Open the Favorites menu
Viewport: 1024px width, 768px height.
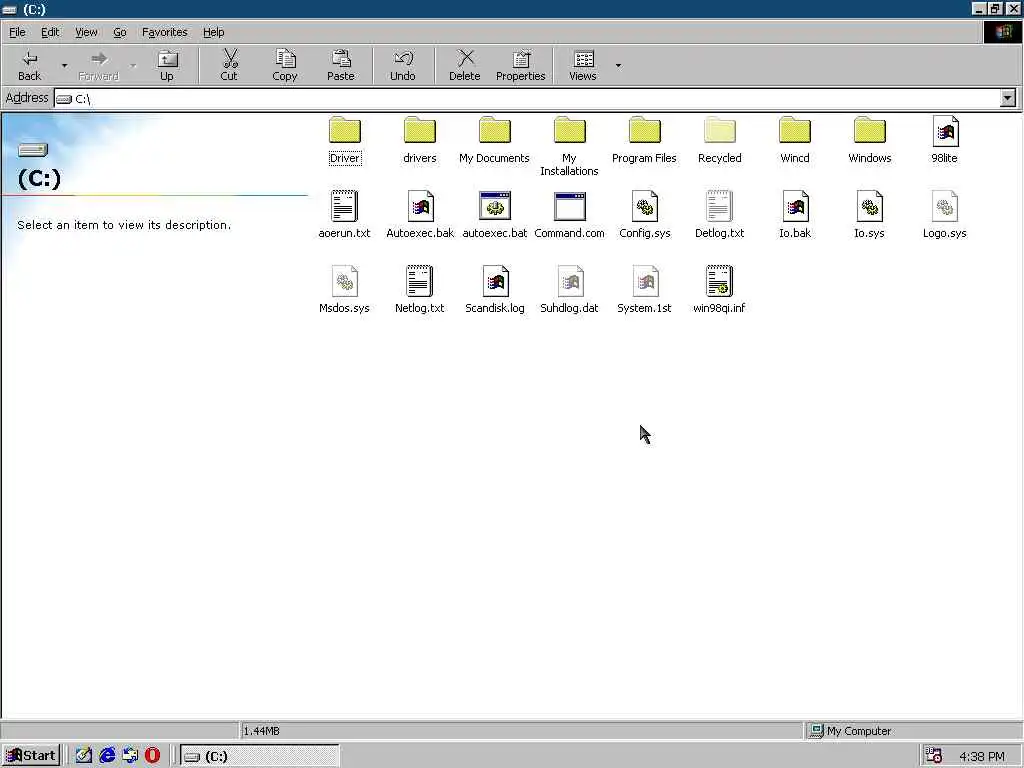tap(165, 32)
